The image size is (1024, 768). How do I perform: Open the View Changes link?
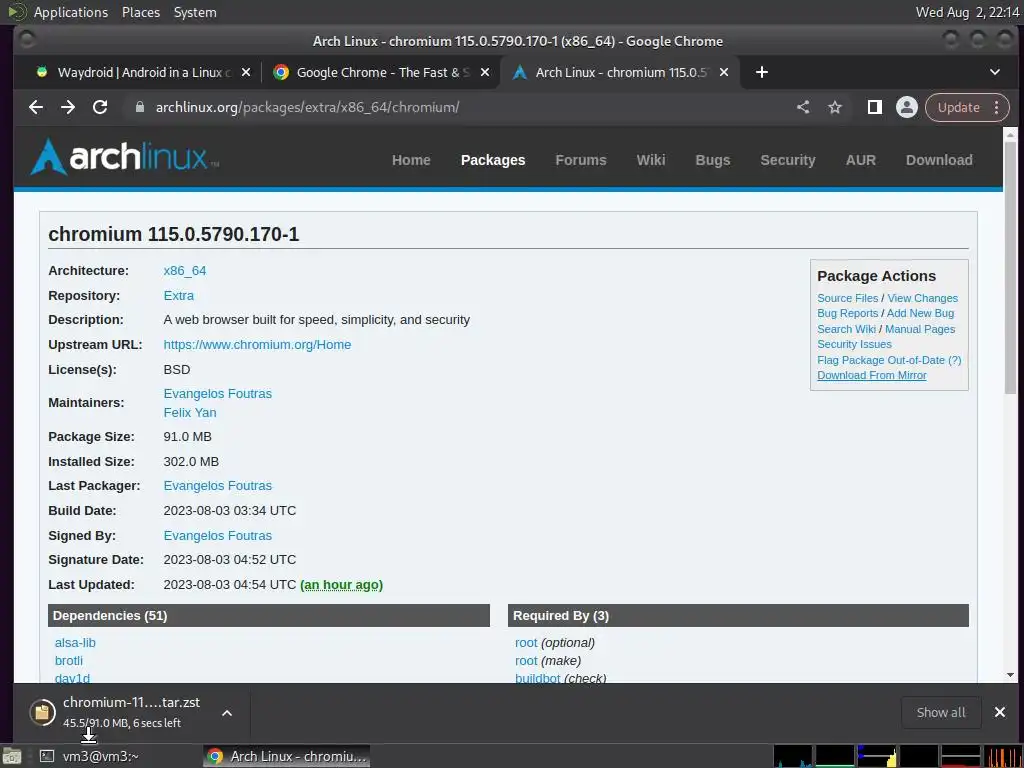point(922,298)
